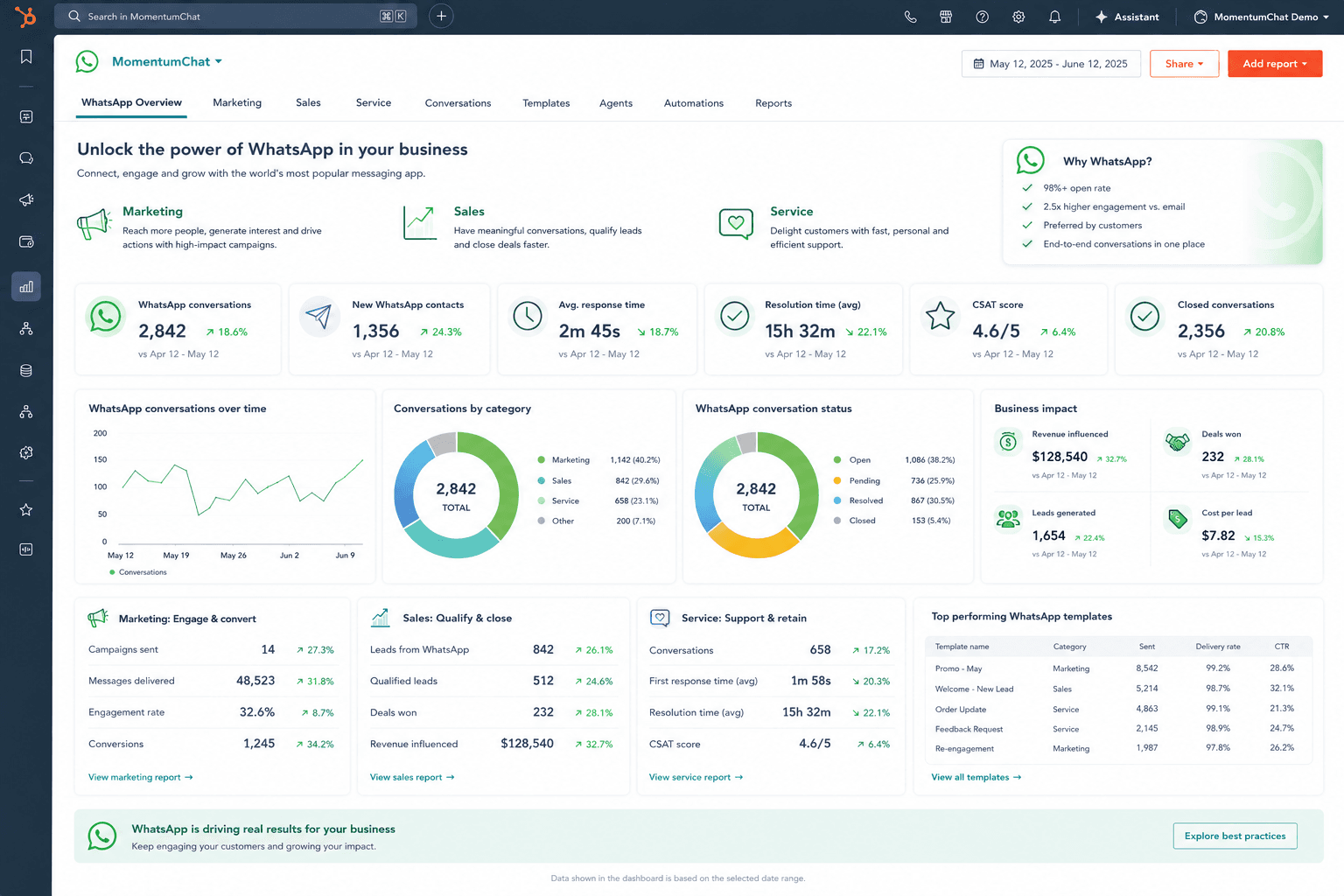
Task: Switch to WhatsApp Overview tab
Action: click(x=131, y=102)
